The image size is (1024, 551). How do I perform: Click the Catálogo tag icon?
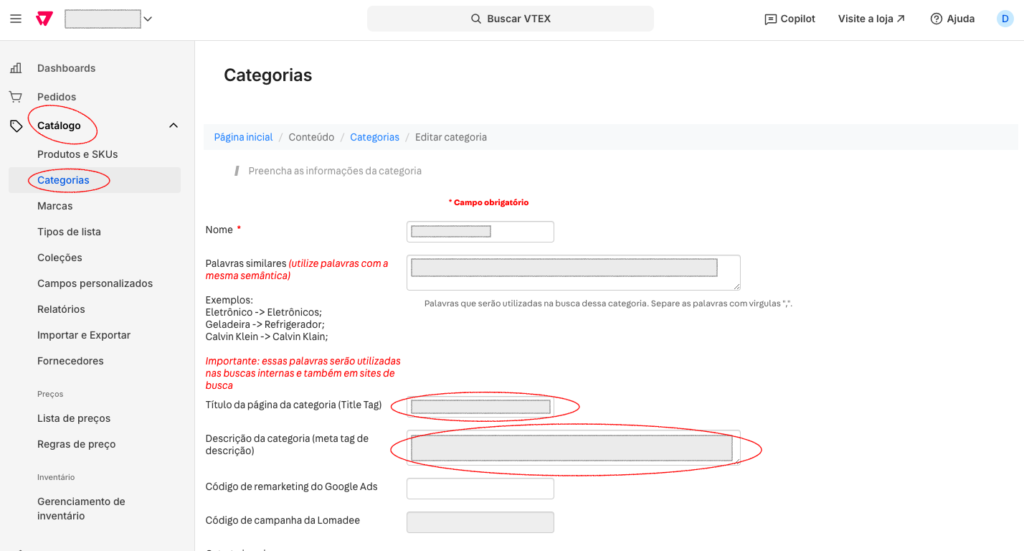(x=16, y=126)
